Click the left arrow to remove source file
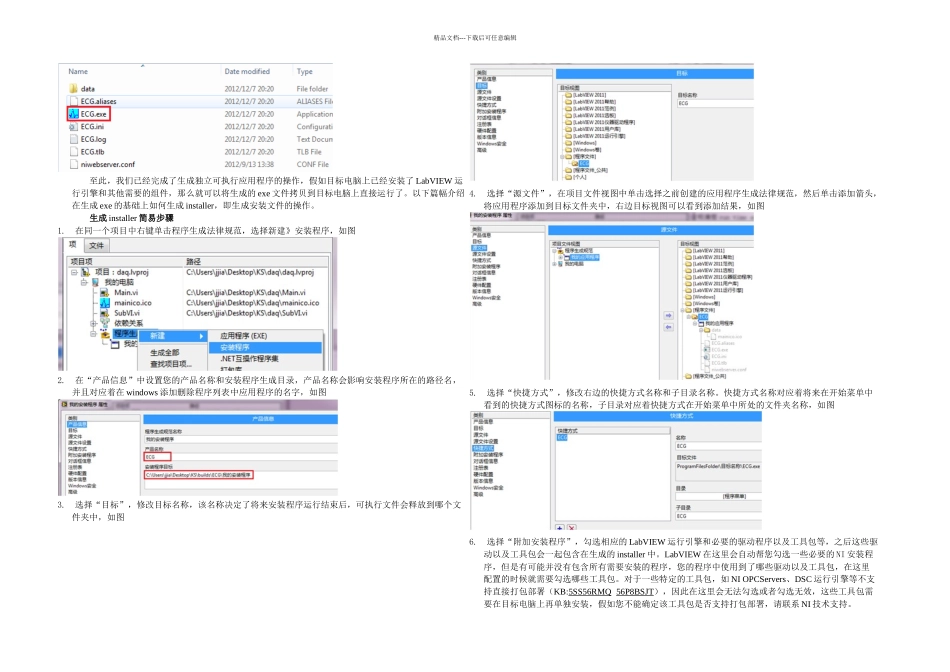Screen dimensions: 950x672 [668, 327]
